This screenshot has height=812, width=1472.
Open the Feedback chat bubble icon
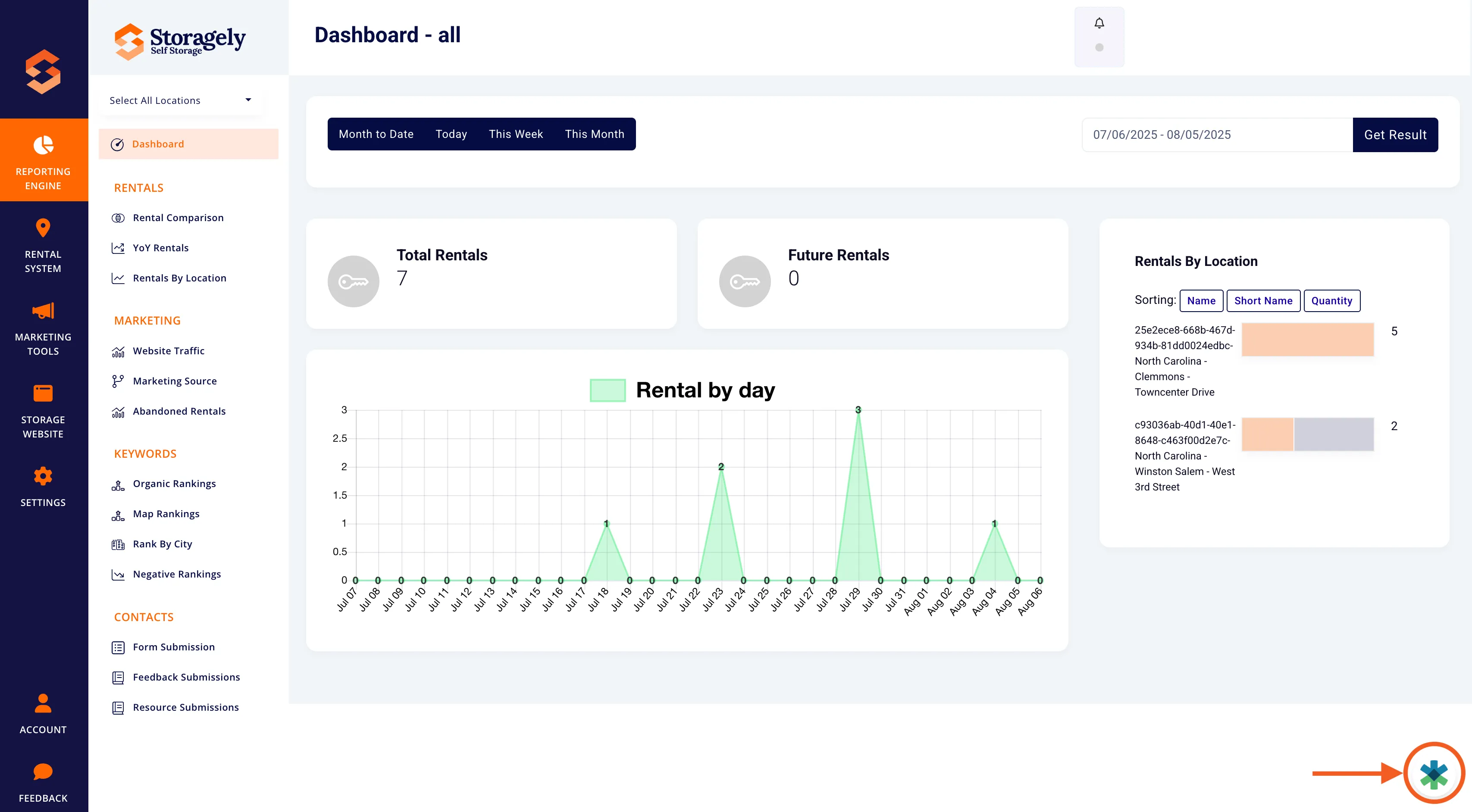pos(43,772)
